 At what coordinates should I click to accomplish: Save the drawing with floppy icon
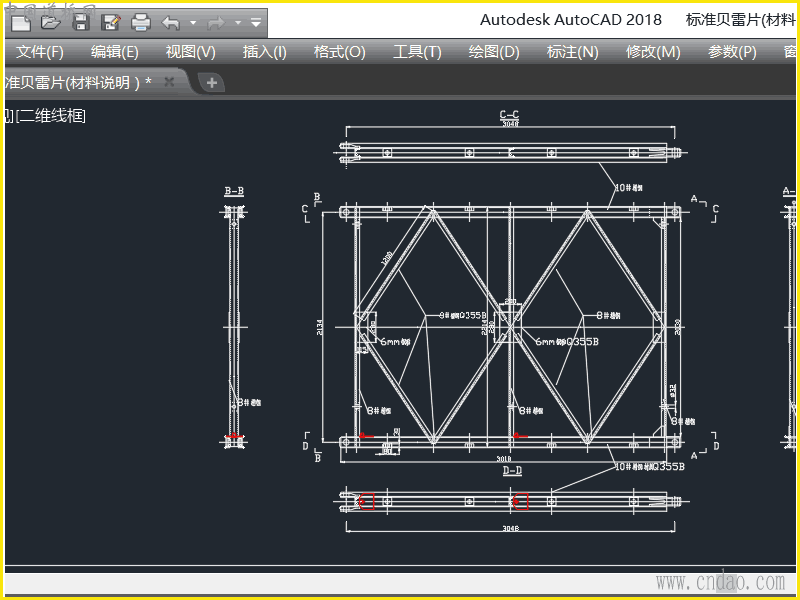81,22
